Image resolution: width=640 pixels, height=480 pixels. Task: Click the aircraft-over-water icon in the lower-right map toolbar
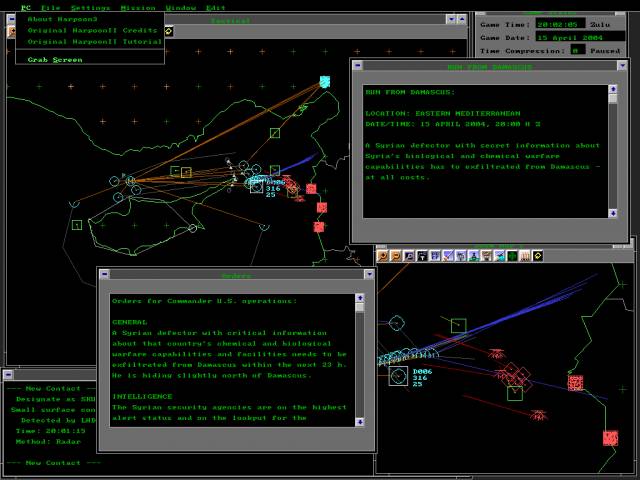click(x=499, y=256)
